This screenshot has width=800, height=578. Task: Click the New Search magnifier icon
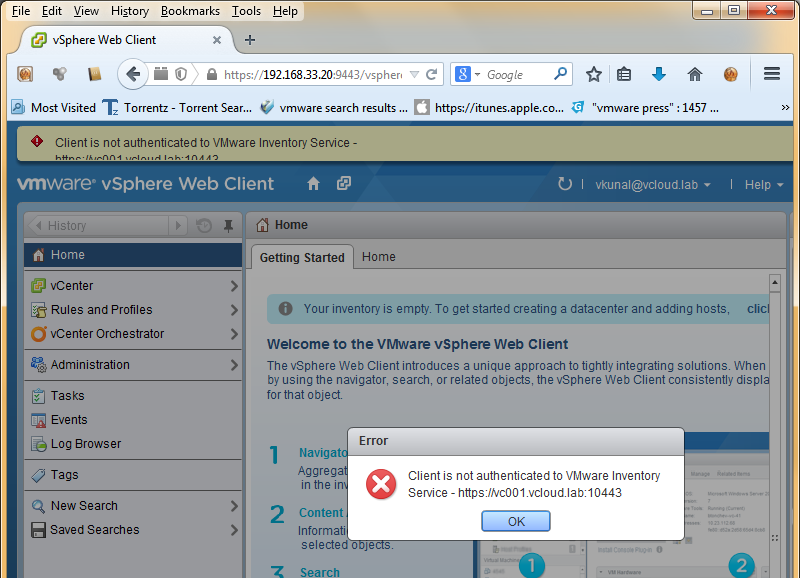[38, 506]
